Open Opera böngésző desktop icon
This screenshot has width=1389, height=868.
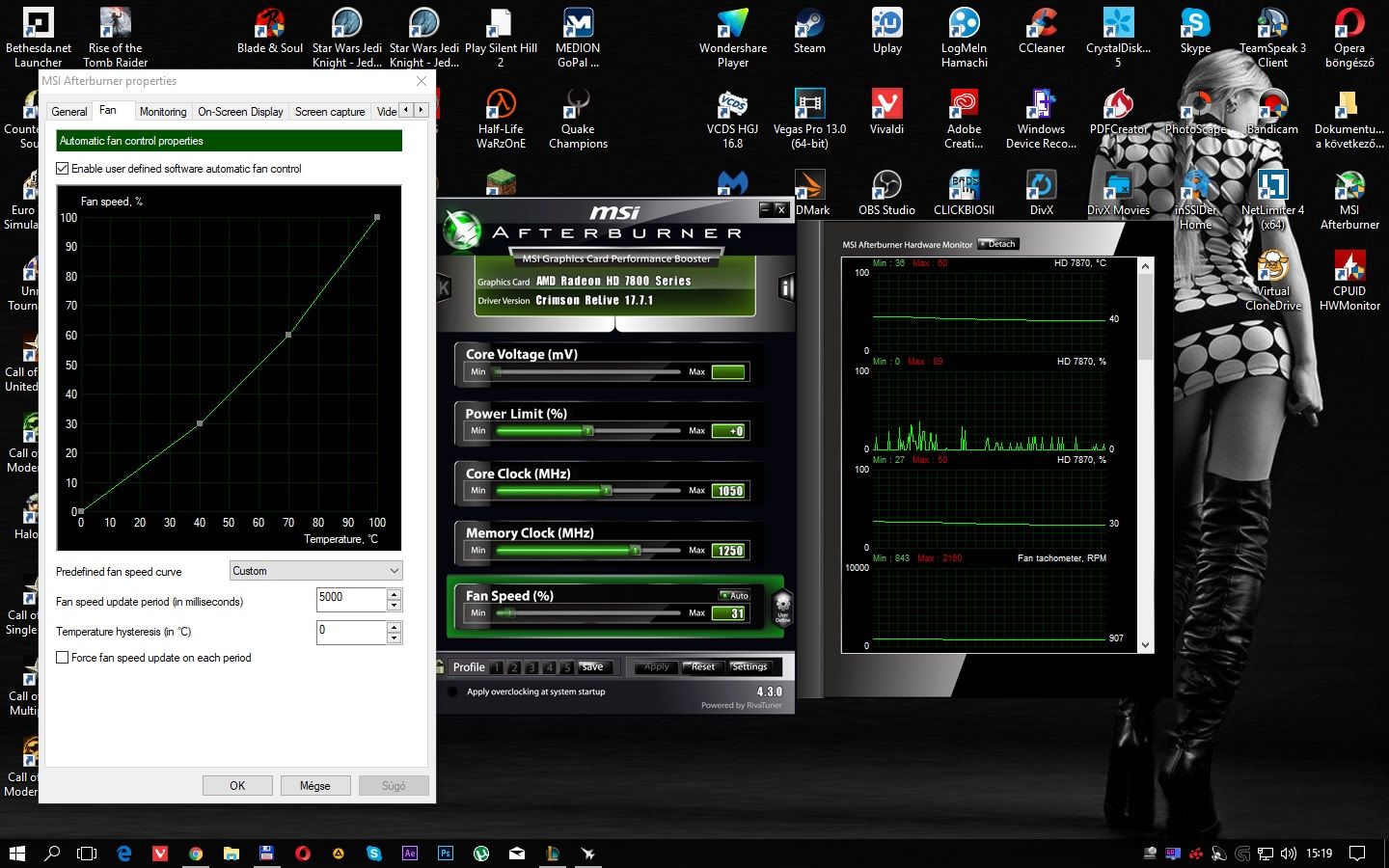pos(1349,37)
